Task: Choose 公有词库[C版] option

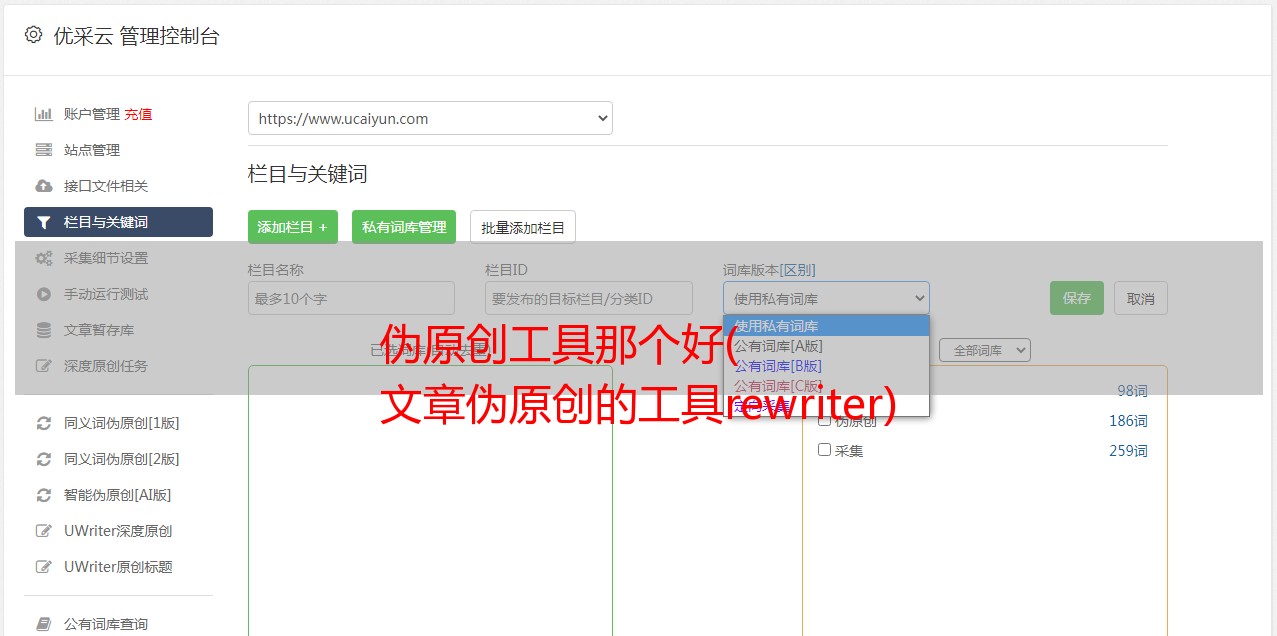Action: 826,386
